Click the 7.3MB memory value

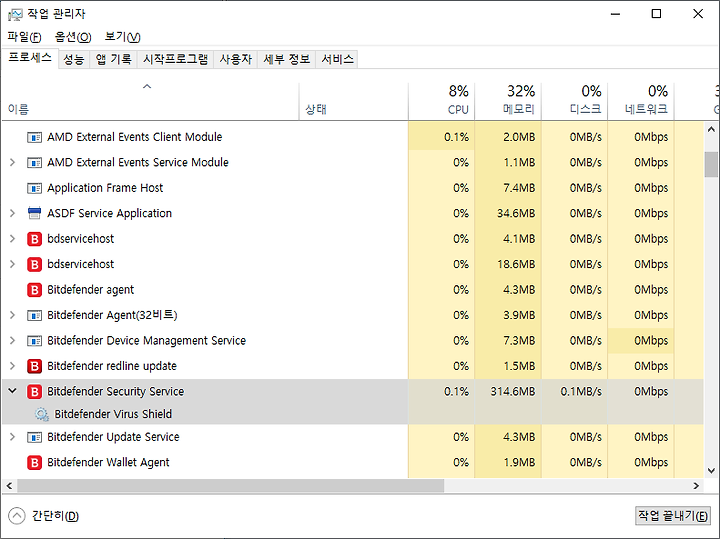[519, 341]
